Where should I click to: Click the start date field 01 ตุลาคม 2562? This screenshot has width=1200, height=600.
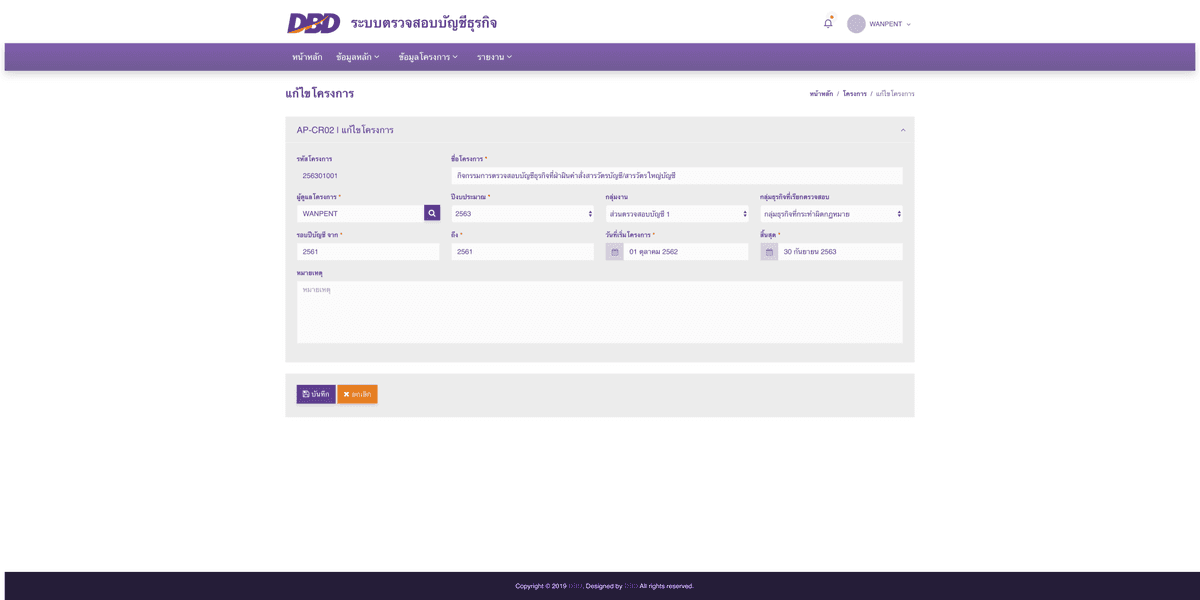click(686, 252)
